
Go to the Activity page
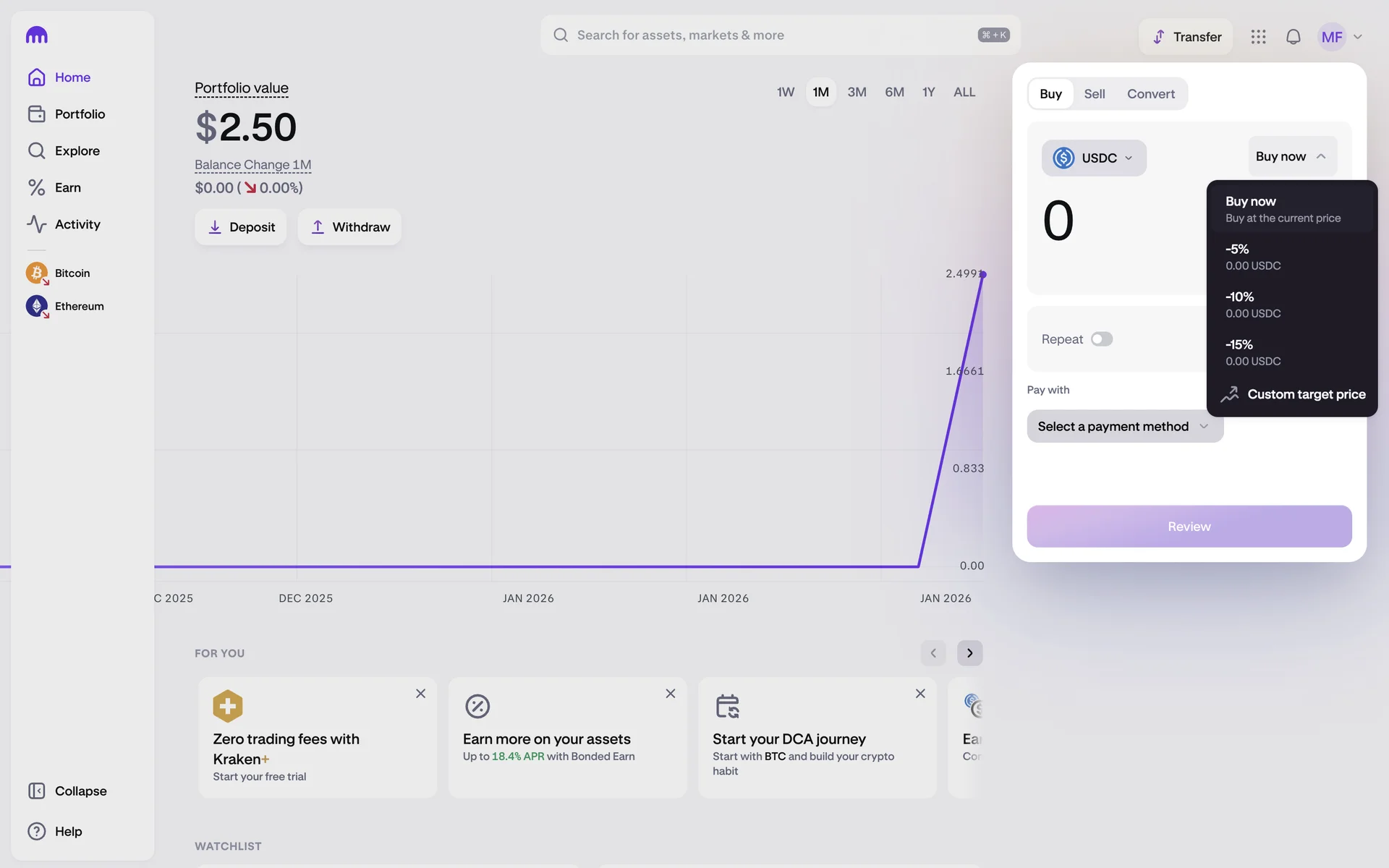77,224
